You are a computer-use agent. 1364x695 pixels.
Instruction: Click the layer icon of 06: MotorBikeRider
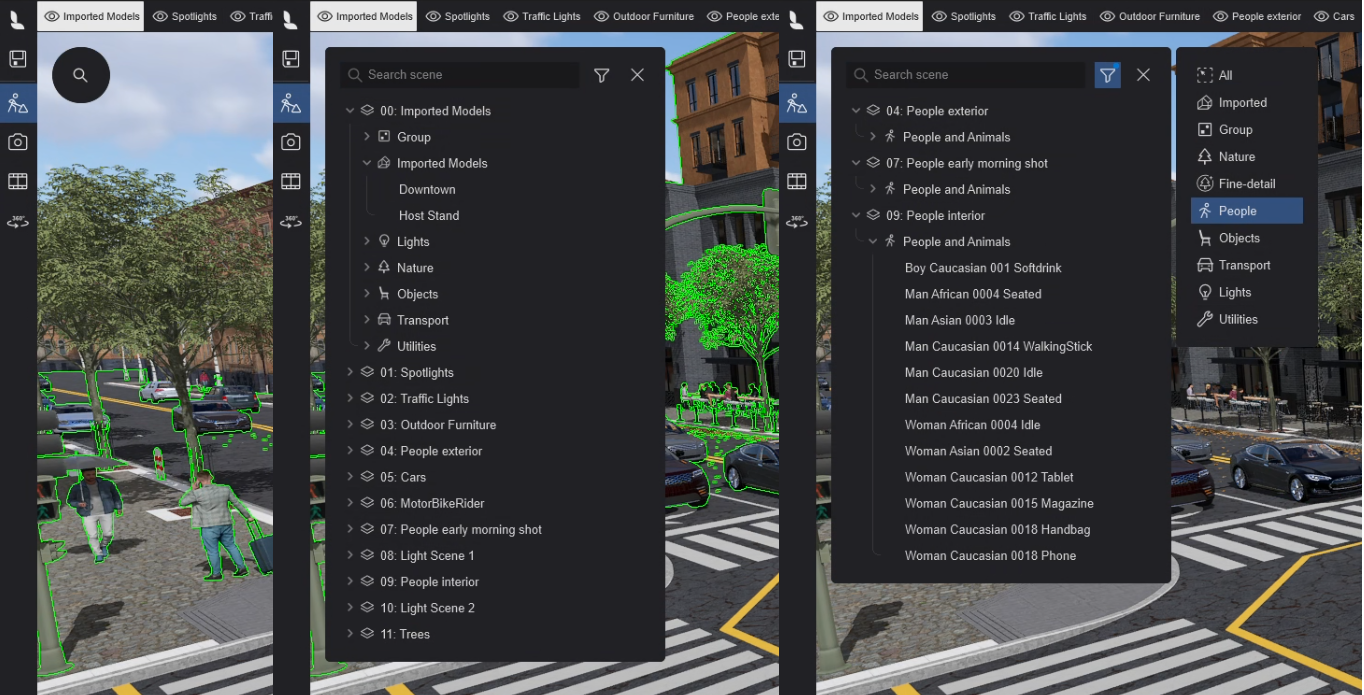click(367, 503)
